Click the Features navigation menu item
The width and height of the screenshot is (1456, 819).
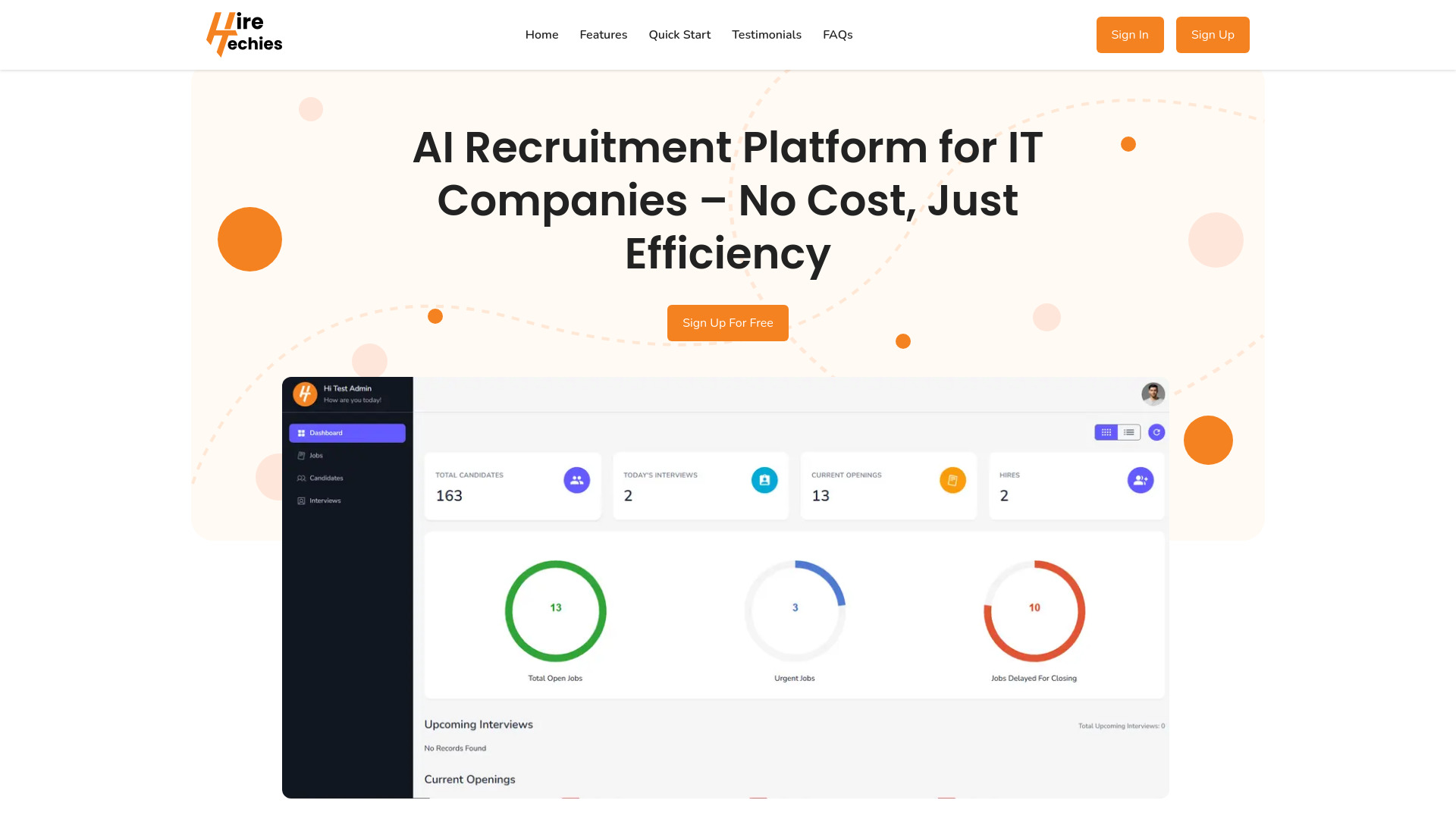tap(603, 35)
